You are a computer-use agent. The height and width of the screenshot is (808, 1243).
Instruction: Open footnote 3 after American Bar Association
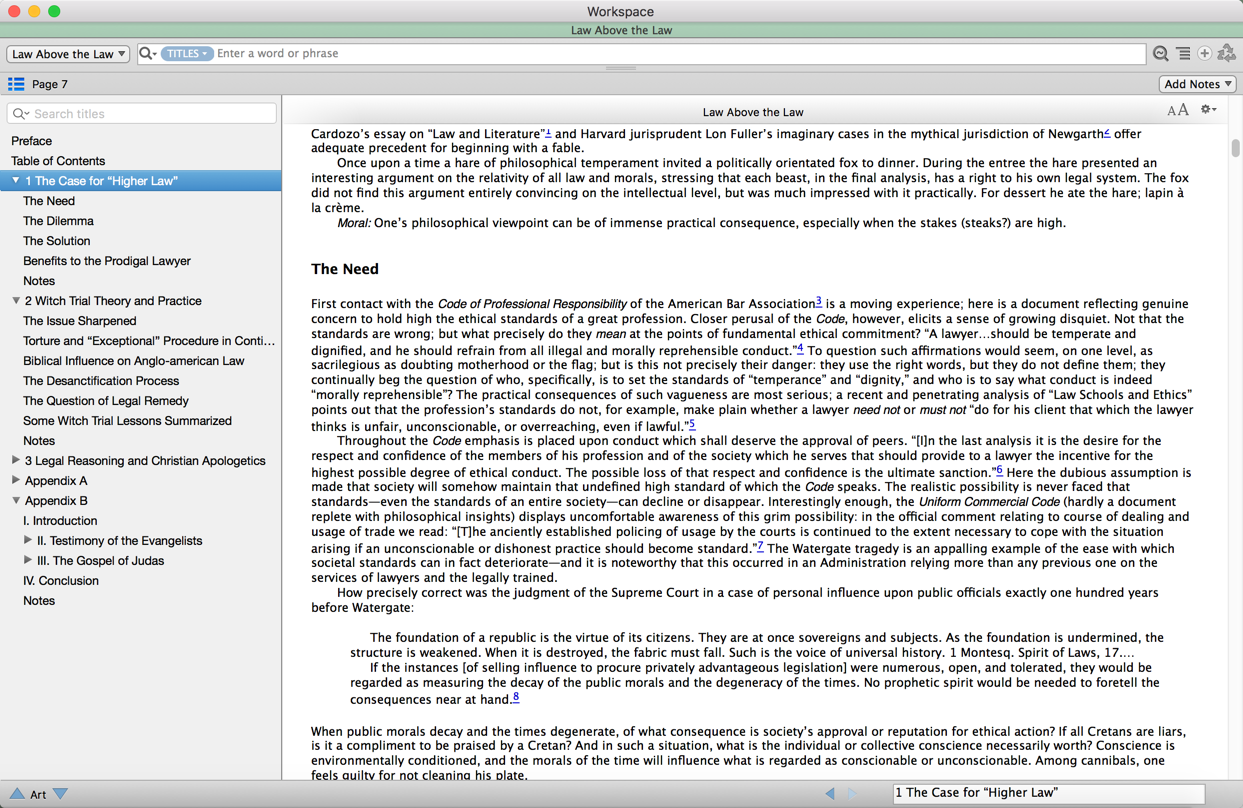(819, 301)
